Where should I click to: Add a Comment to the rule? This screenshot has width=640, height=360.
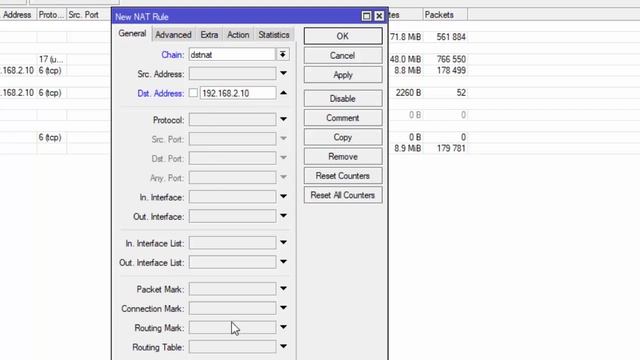coord(343,118)
